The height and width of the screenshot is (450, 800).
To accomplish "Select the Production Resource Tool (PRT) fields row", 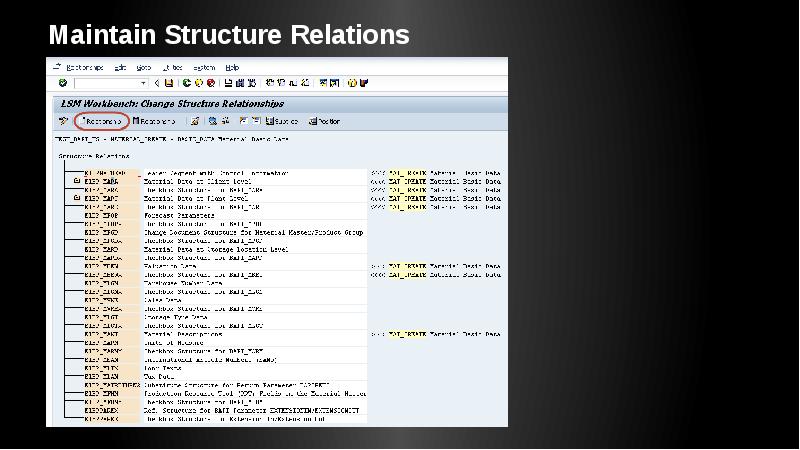I will click(224, 393).
